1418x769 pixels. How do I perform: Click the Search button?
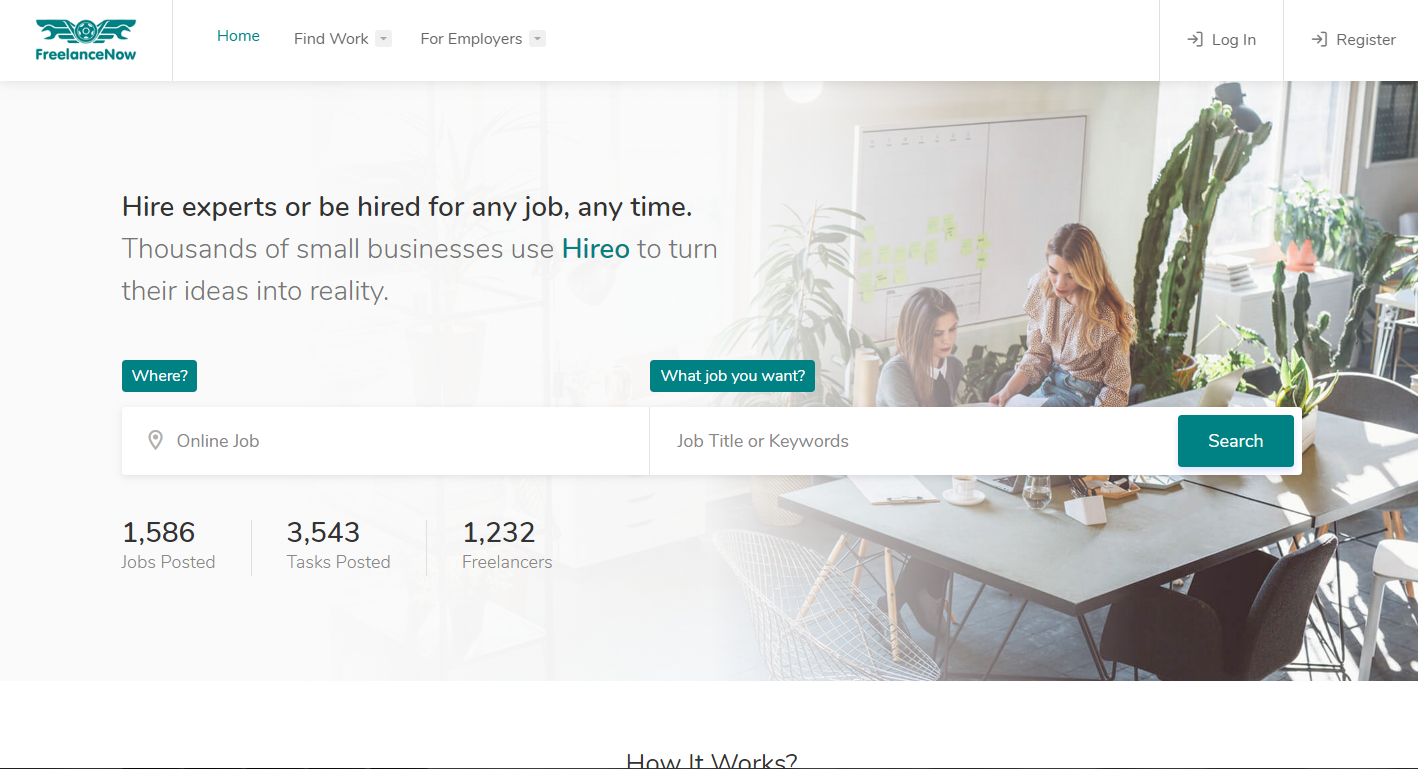coord(1236,441)
